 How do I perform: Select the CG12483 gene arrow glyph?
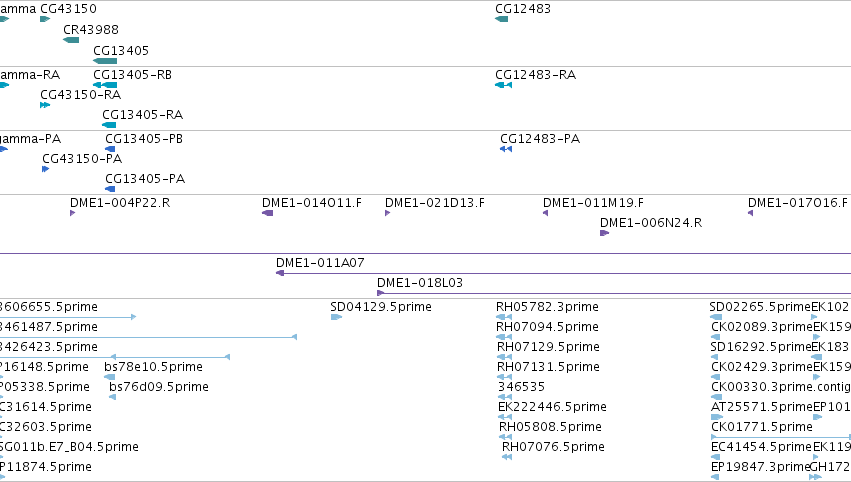pyautogui.click(x=501, y=19)
